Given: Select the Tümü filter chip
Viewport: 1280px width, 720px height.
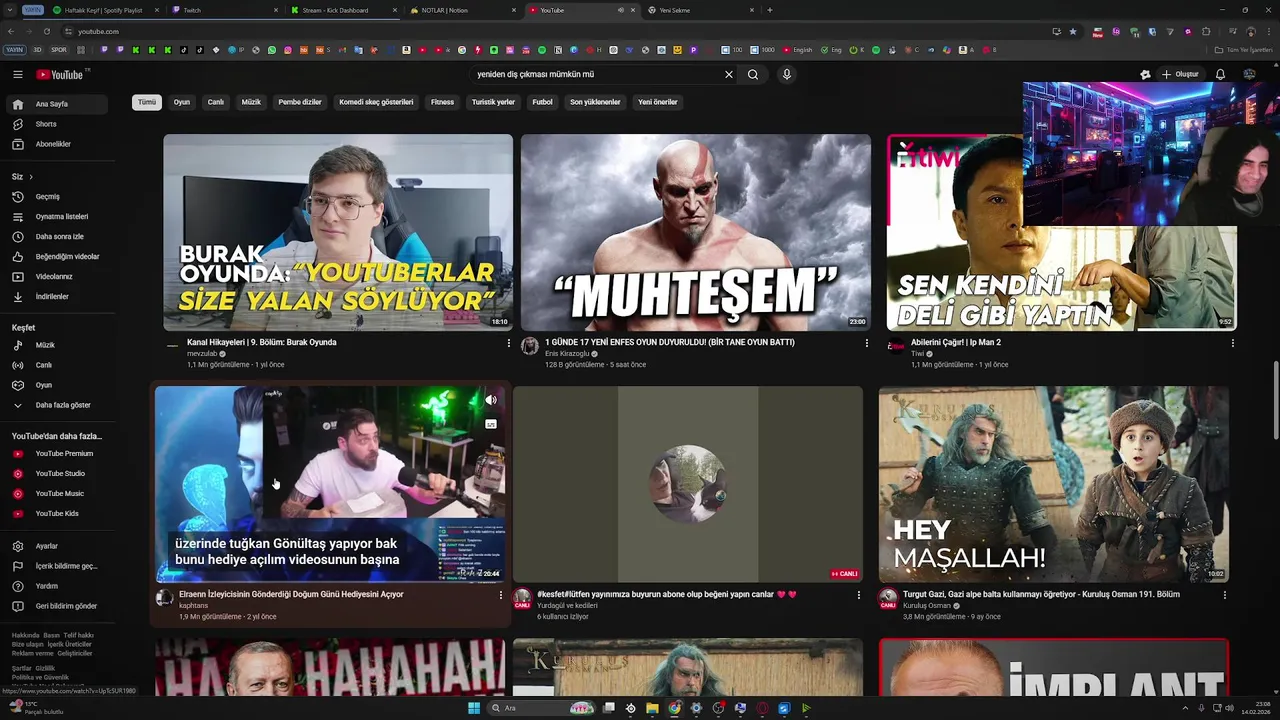Looking at the screenshot, I should pyautogui.click(x=147, y=102).
